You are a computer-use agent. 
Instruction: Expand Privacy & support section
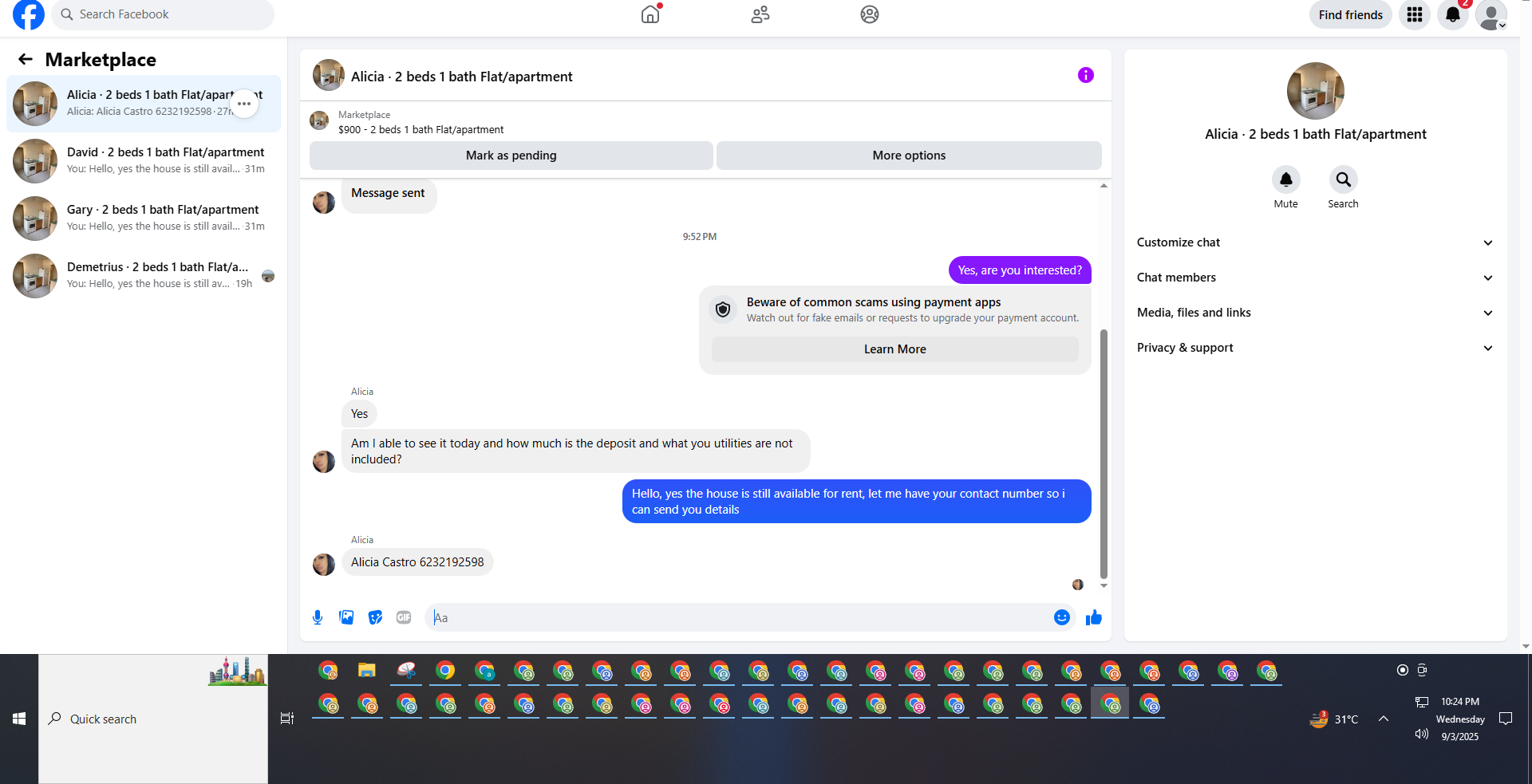point(1315,348)
